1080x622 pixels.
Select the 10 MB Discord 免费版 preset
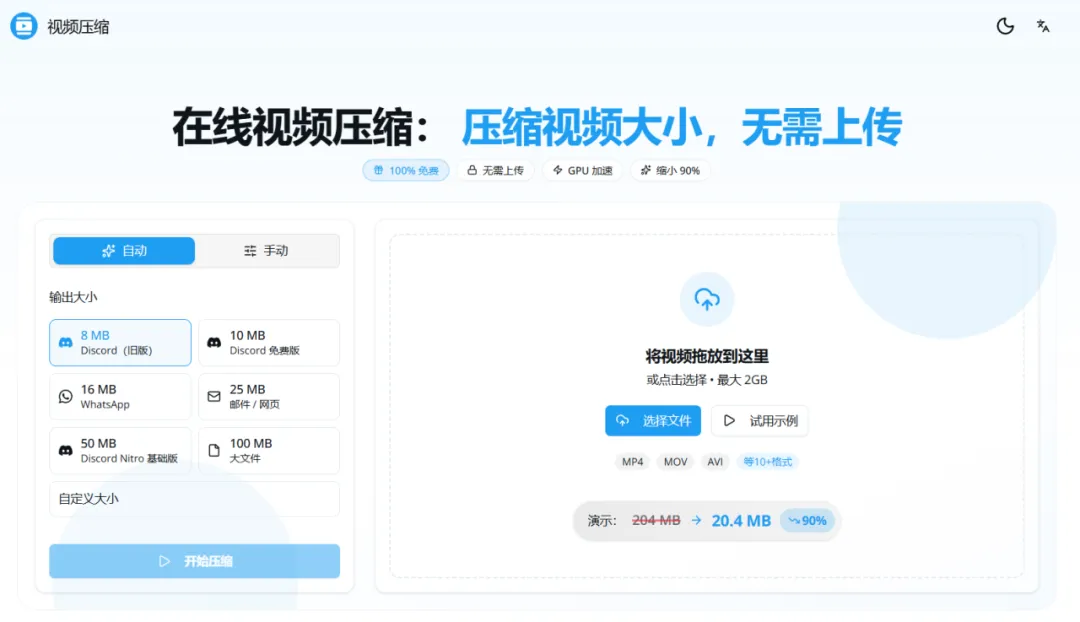pyautogui.click(x=269, y=342)
